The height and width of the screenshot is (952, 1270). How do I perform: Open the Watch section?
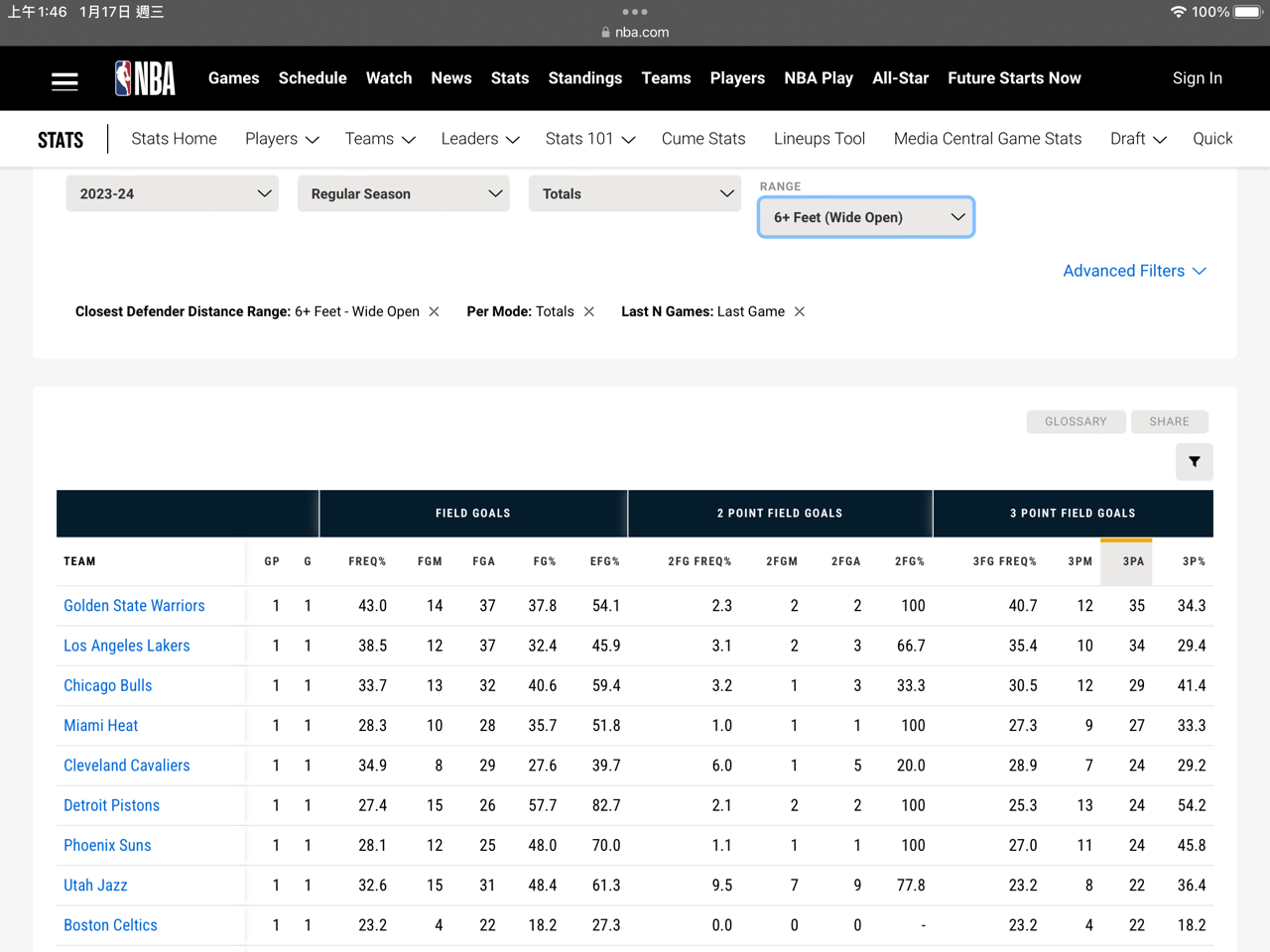(x=389, y=78)
